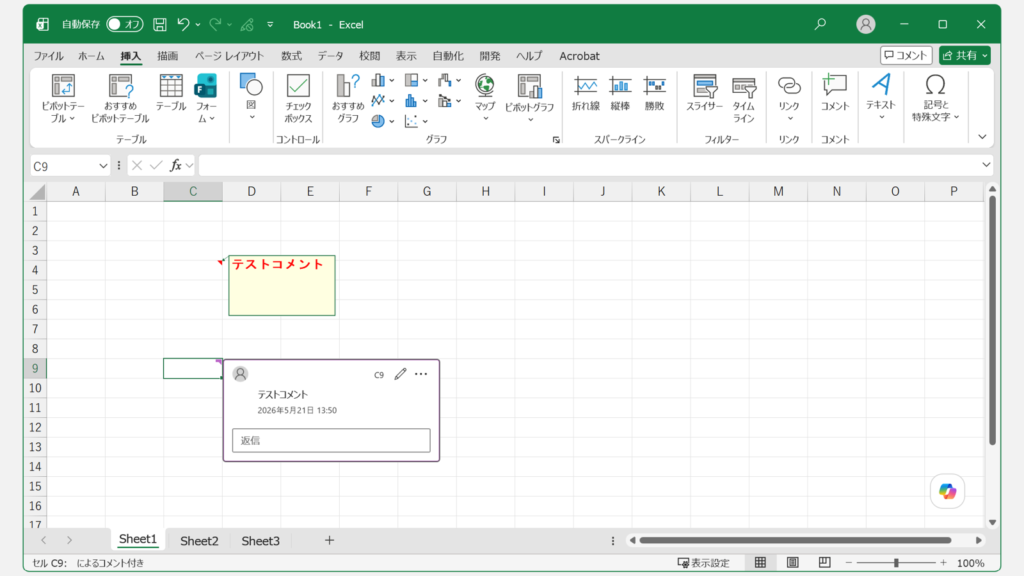
Task: Click the Timeline filter icon
Action: click(x=744, y=86)
